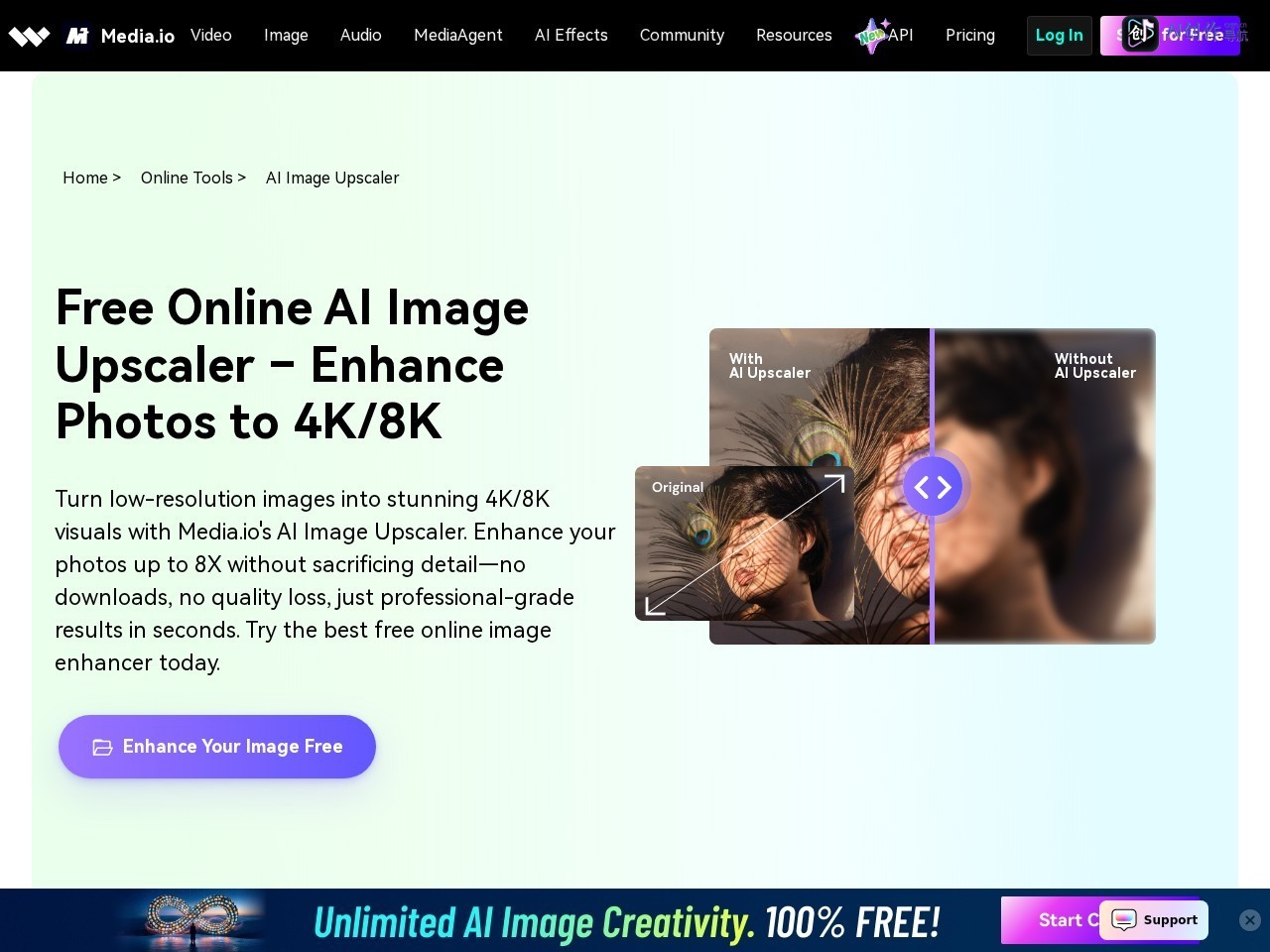1270x952 pixels.
Task: Click Enhance Your Image Free button
Action: (217, 747)
